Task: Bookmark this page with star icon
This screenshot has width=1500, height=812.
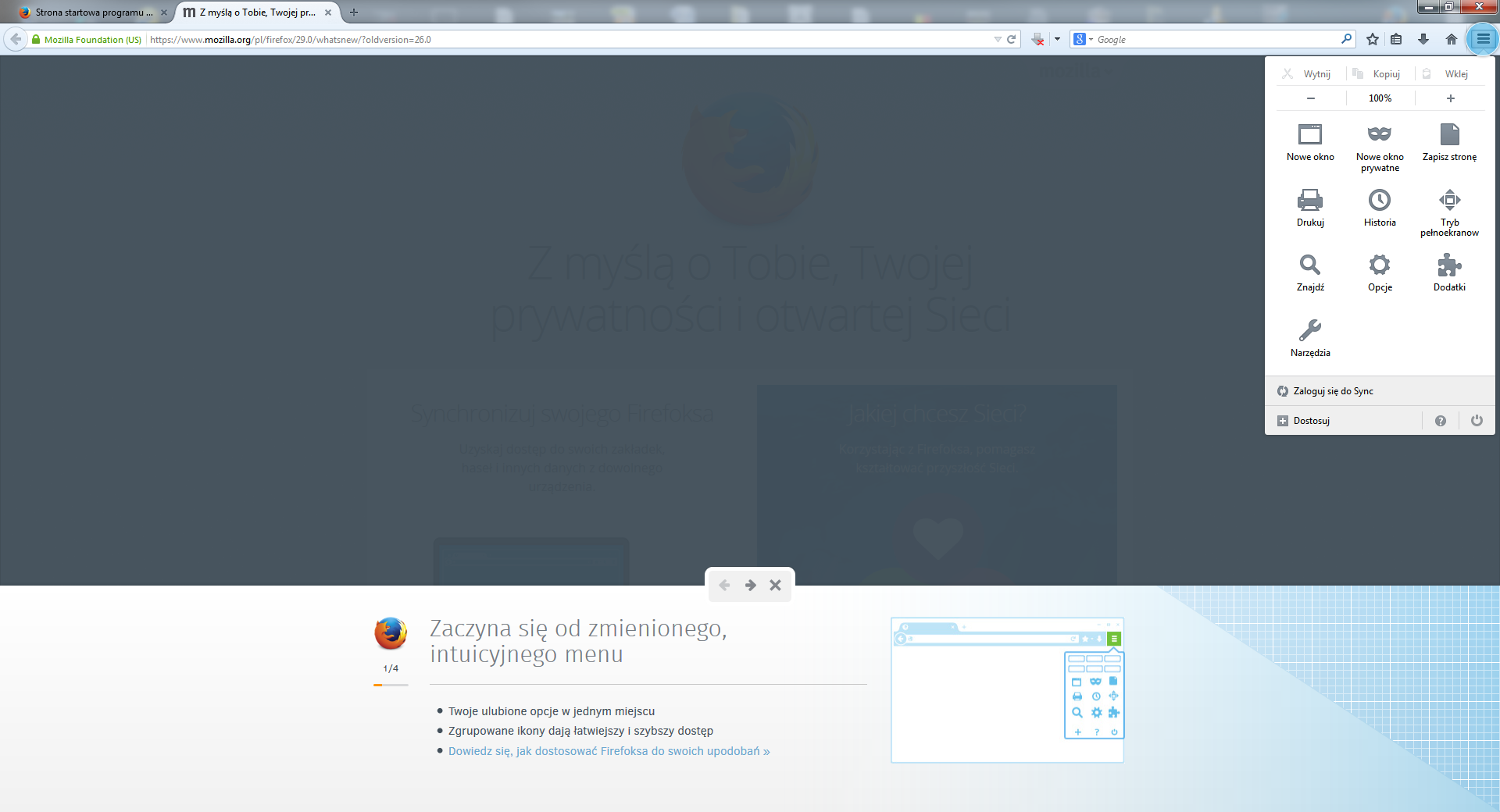Action: tap(1373, 39)
